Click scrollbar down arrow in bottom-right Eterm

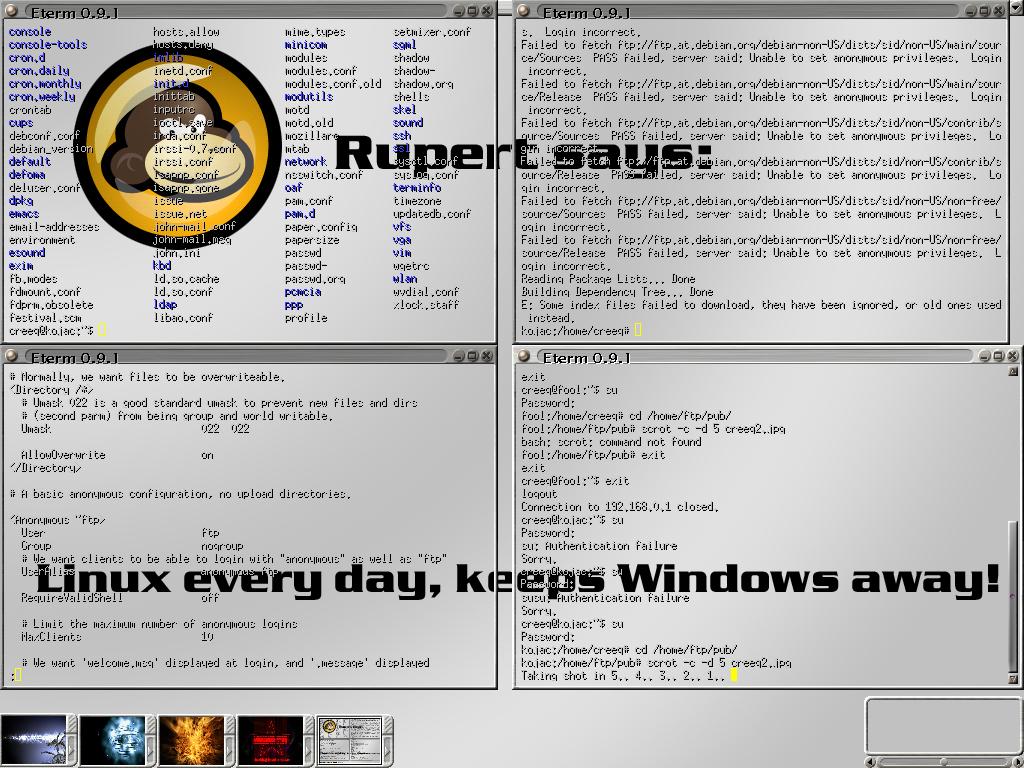point(1013,679)
